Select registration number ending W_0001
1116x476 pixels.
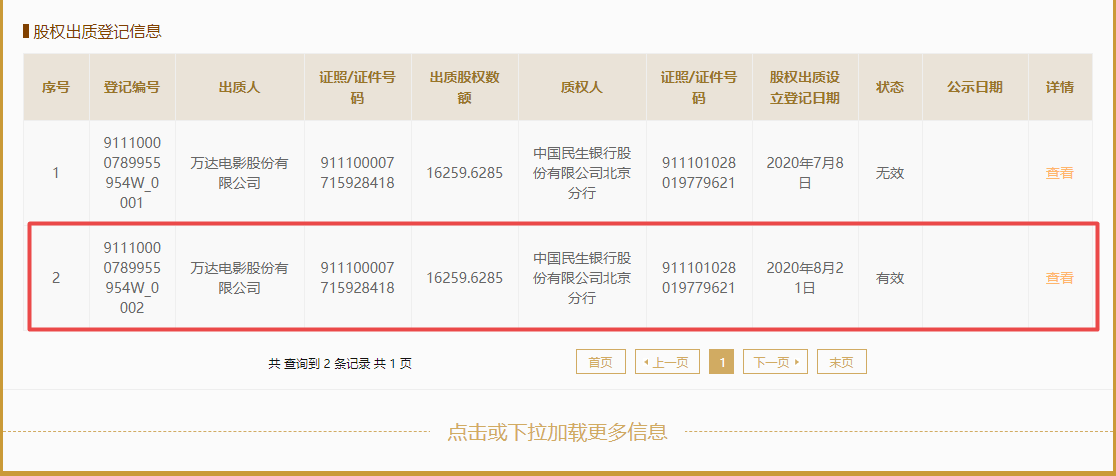point(132,173)
